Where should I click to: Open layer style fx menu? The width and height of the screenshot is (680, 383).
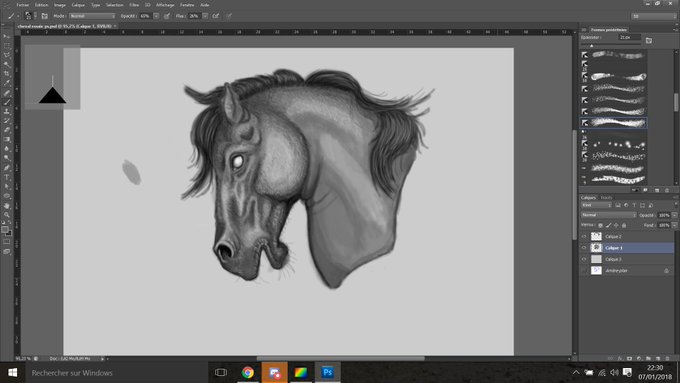click(620, 358)
